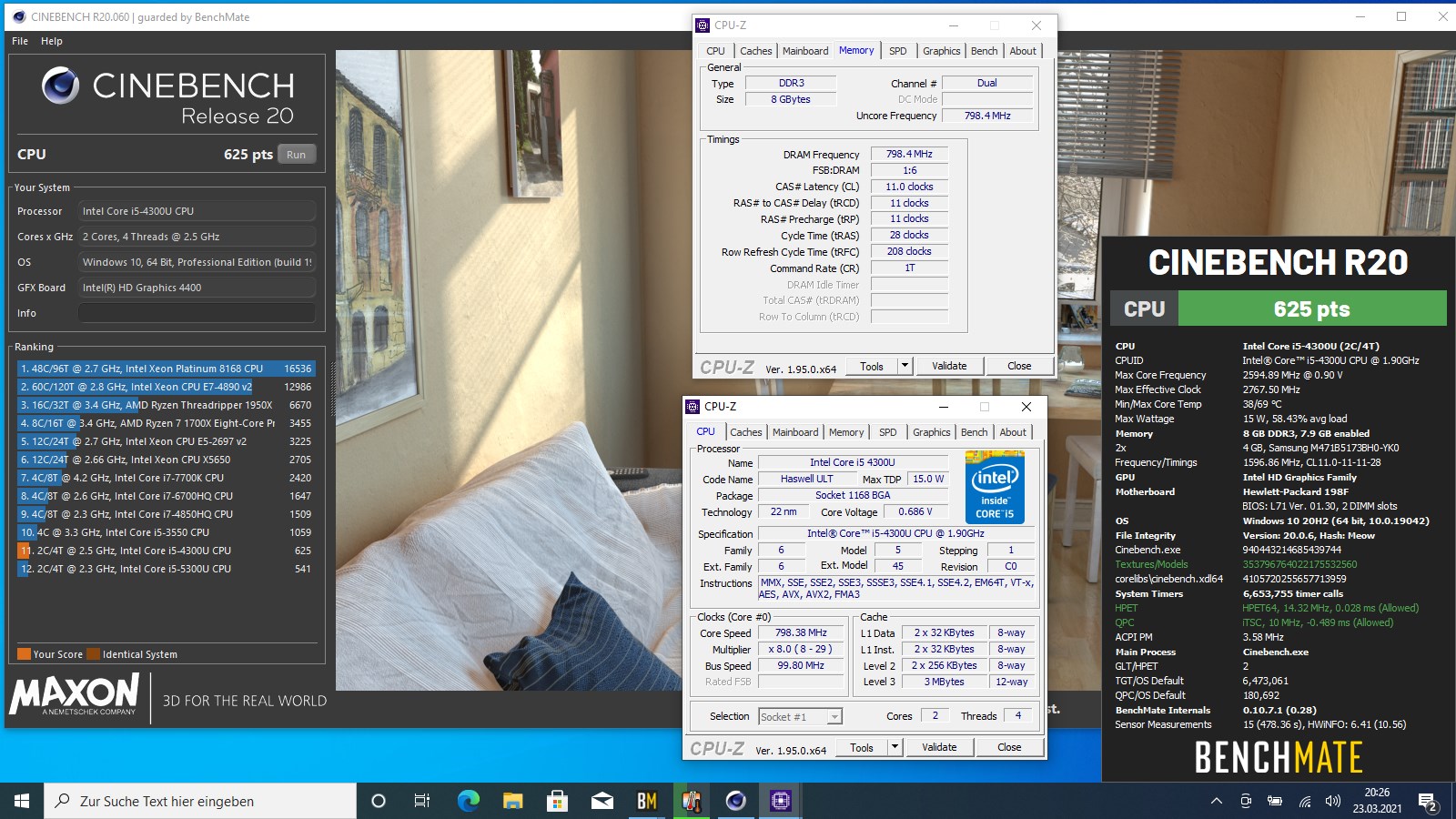Click the CPU-Z Memory window title icon
Viewport: 1456px width, 819px height.
(x=703, y=25)
